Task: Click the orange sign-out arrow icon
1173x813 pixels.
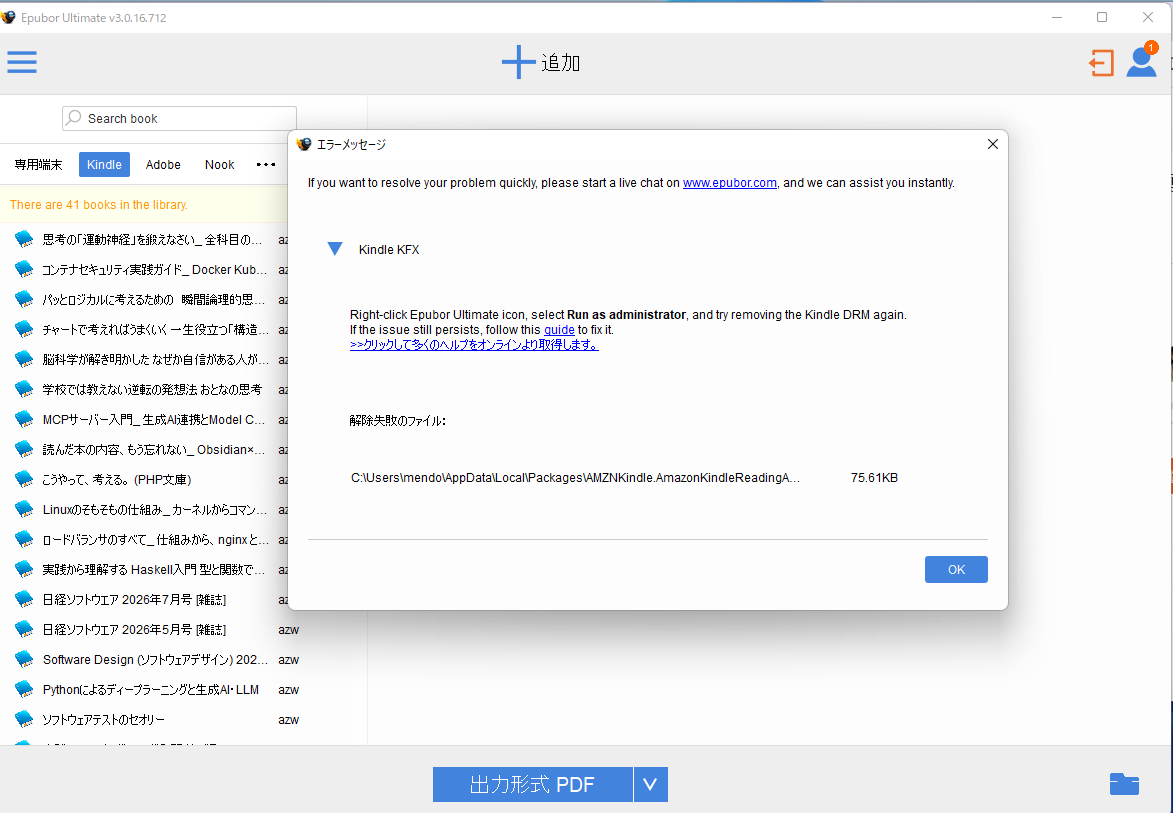Action: coord(1101,63)
